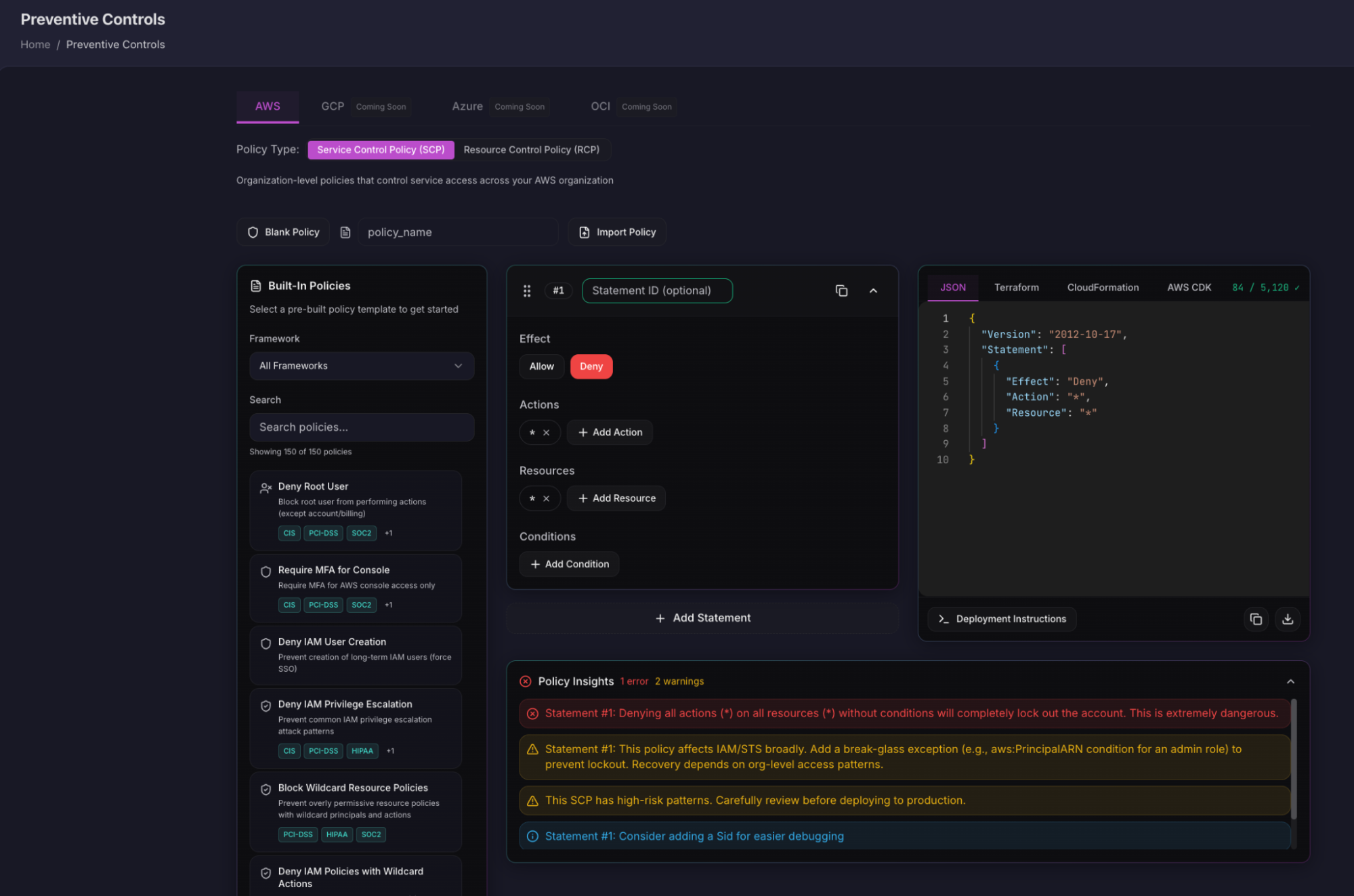Go to Home breadcrumb link
This screenshot has height=896, width=1354.
click(35, 45)
